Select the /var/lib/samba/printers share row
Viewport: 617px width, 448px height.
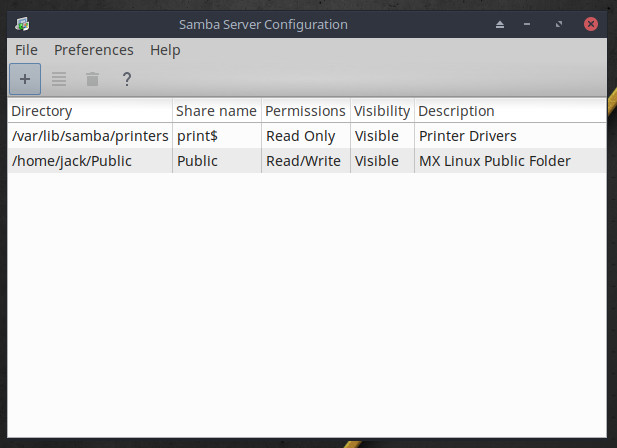pyautogui.click(x=90, y=136)
